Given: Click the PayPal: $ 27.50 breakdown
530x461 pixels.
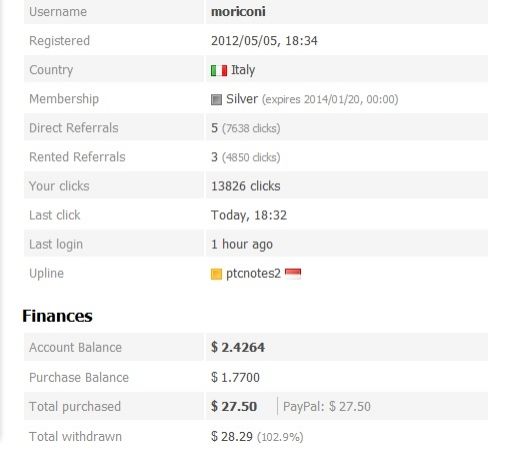Looking at the screenshot, I should pyautogui.click(x=327, y=407).
